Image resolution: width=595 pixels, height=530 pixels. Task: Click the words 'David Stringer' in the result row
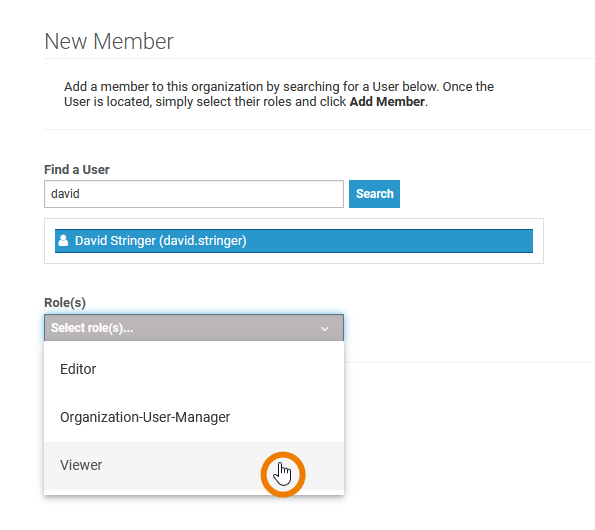[x=115, y=241]
